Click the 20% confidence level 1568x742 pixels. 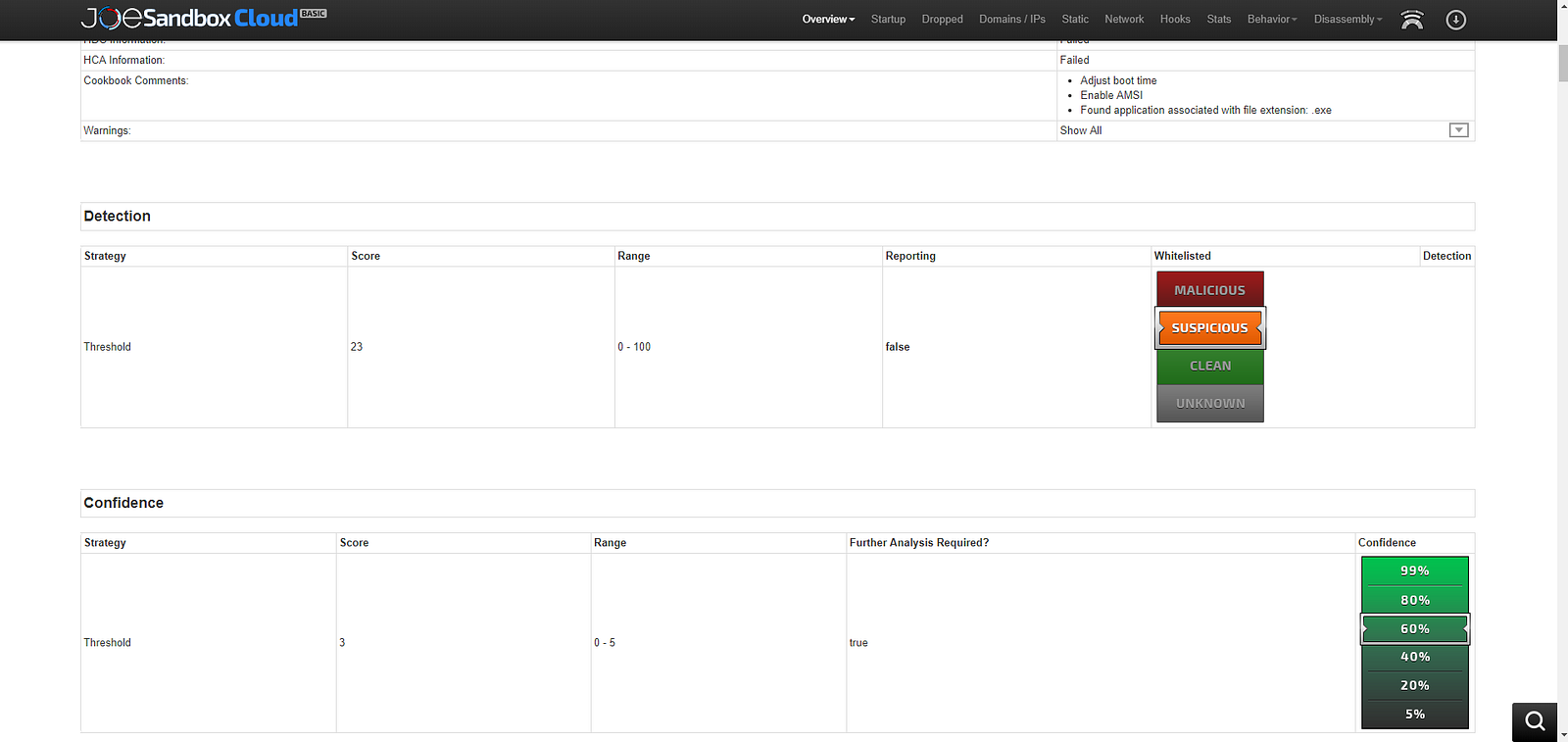point(1415,685)
